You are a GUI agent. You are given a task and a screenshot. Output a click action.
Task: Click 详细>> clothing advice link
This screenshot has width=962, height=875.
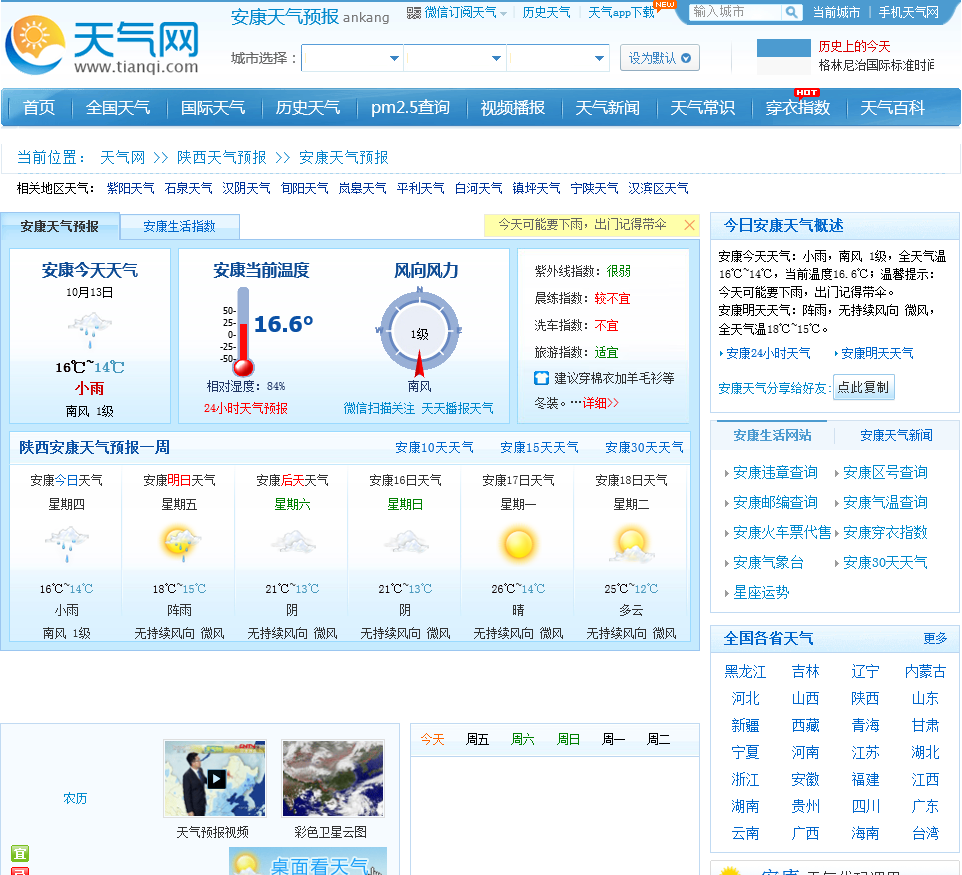(601, 403)
